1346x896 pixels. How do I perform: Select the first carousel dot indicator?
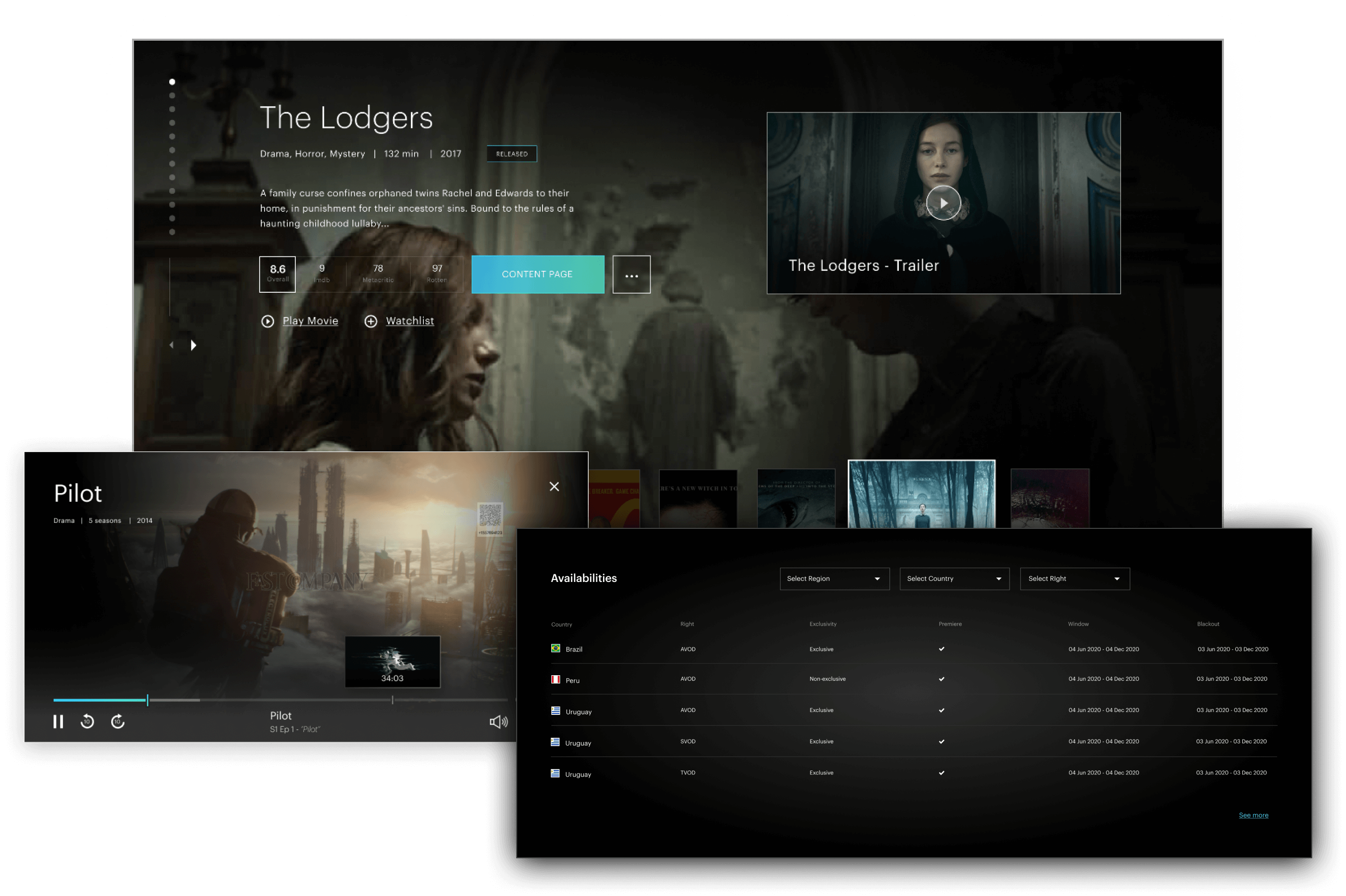tap(172, 82)
